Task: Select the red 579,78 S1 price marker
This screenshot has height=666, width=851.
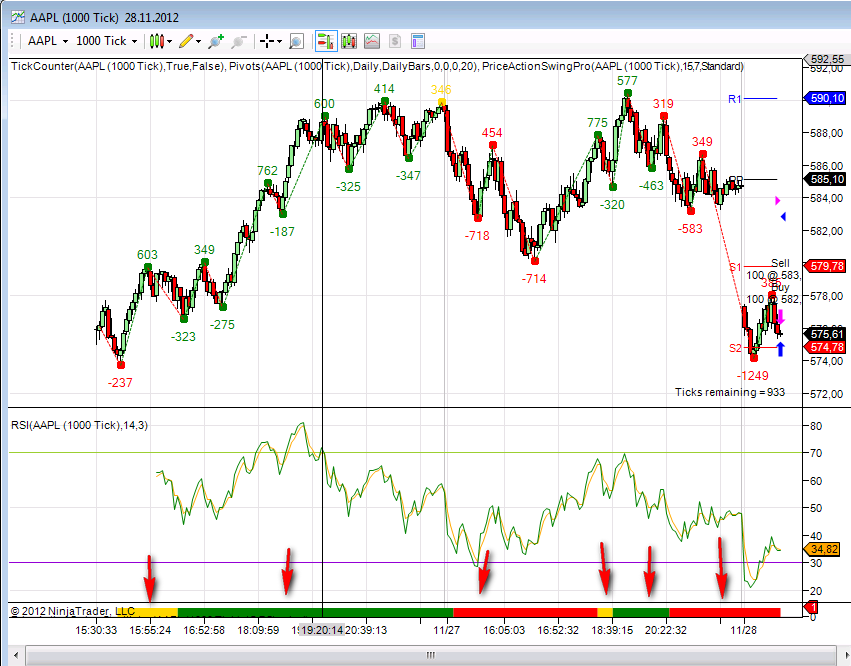Action: coord(824,266)
